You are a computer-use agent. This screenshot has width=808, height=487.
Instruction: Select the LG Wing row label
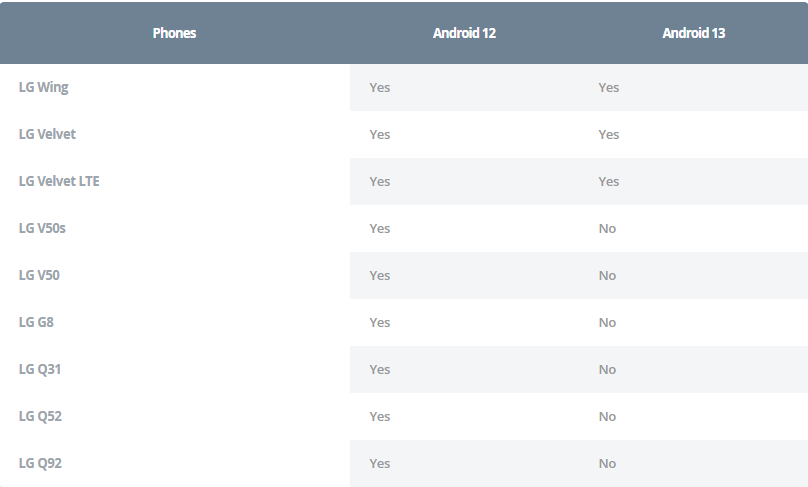click(44, 87)
